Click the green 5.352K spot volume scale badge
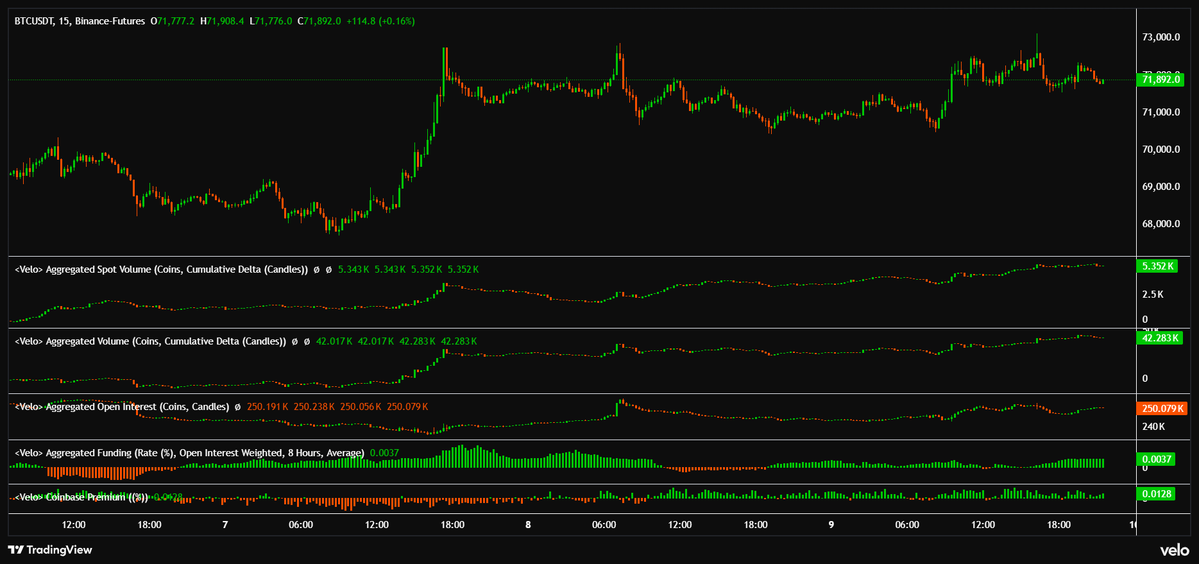Viewport: 1199px width, 564px height. 1158,266
